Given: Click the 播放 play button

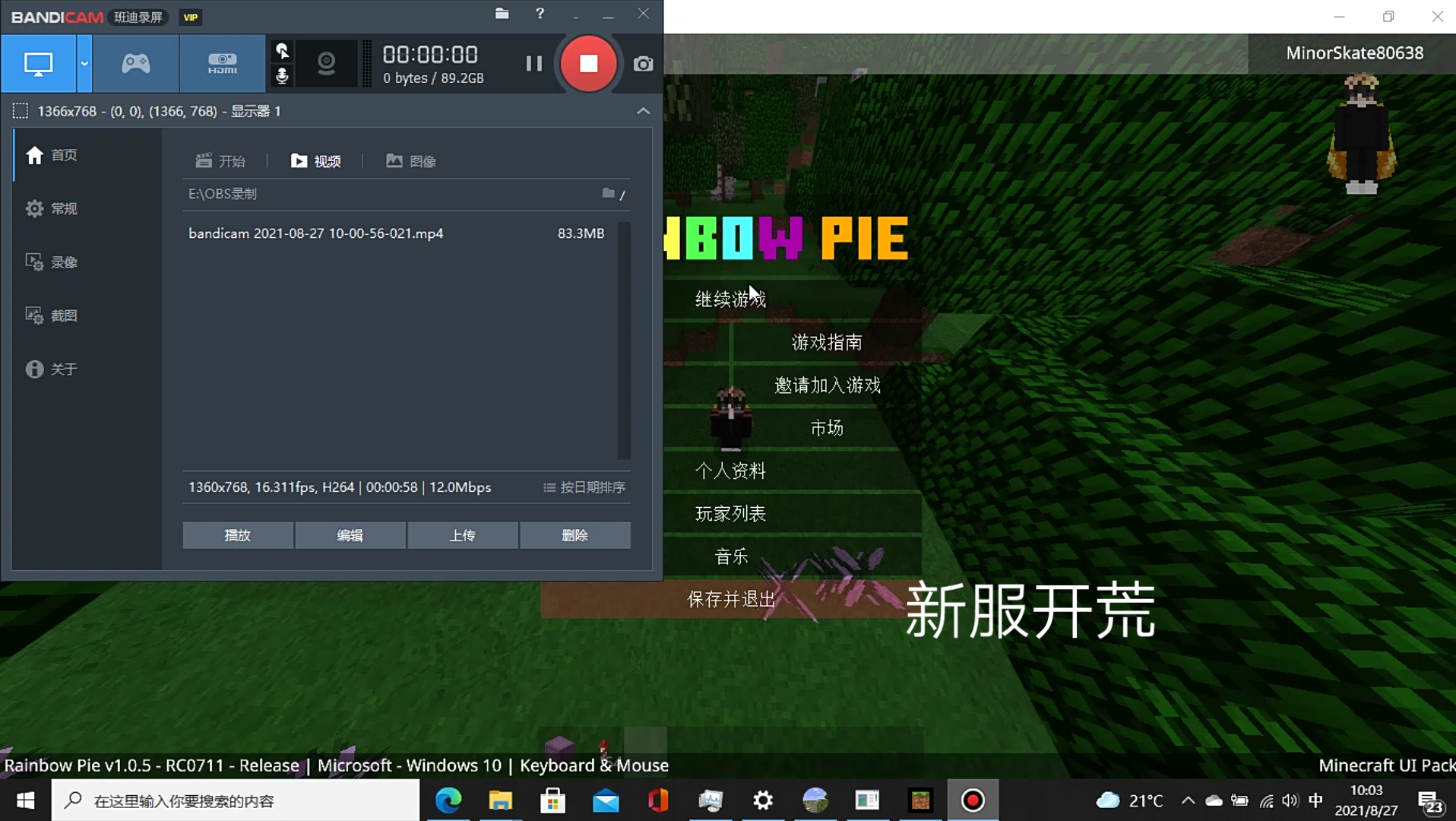Looking at the screenshot, I should click(x=238, y=535).
